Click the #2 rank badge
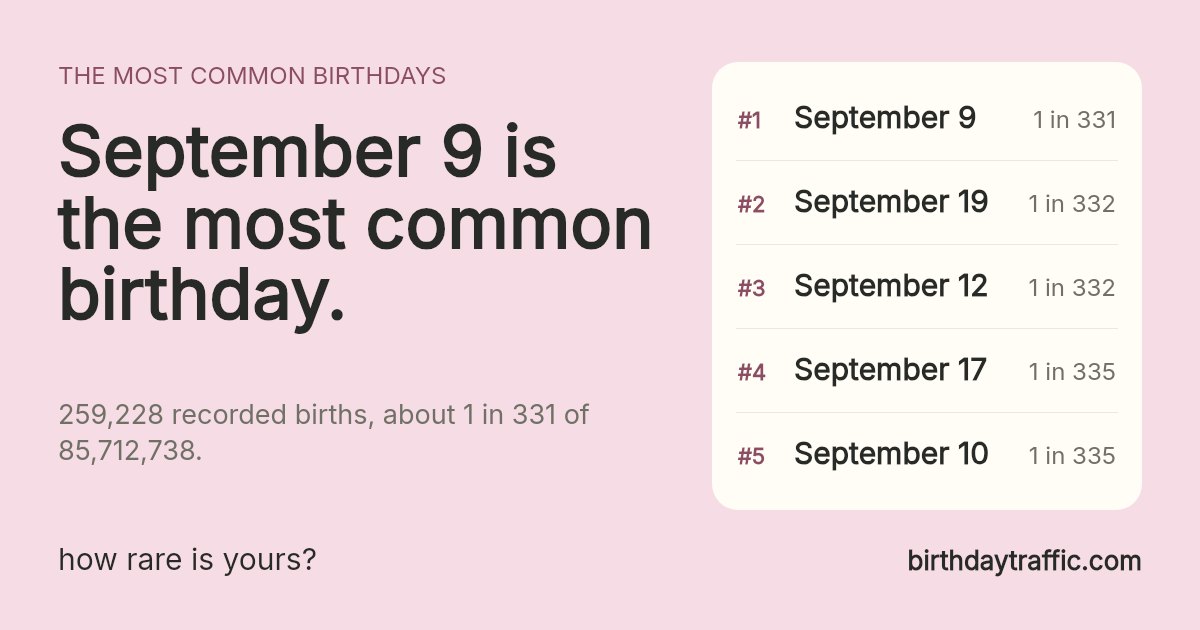 coord(751,205)
